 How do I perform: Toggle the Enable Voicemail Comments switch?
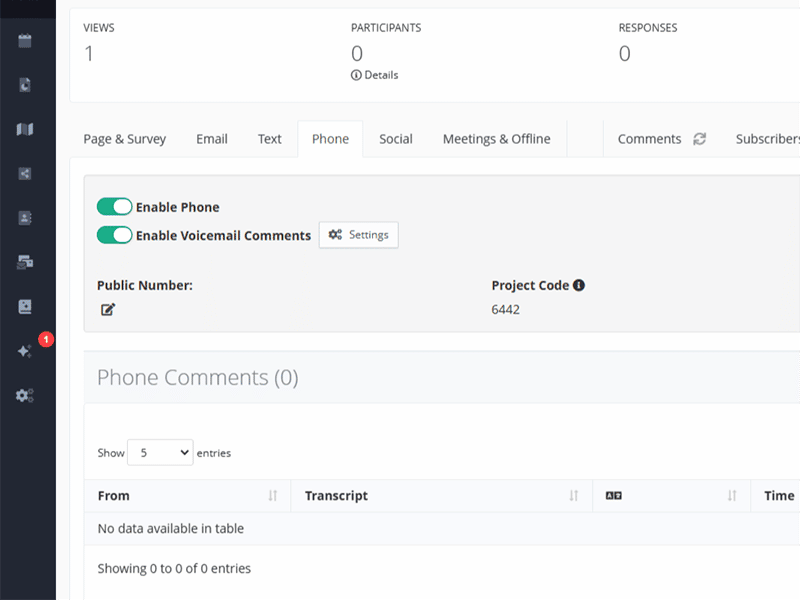point(114,235)
